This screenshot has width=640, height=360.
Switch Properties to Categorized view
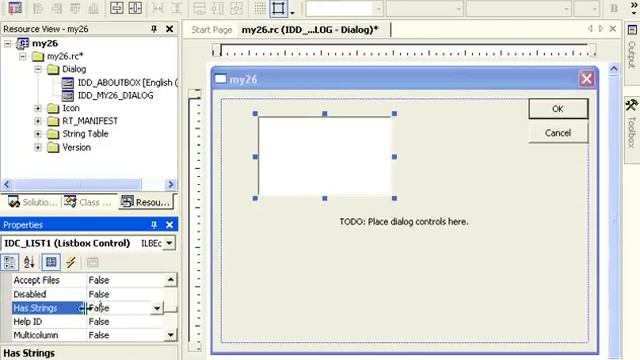point(10,262)
